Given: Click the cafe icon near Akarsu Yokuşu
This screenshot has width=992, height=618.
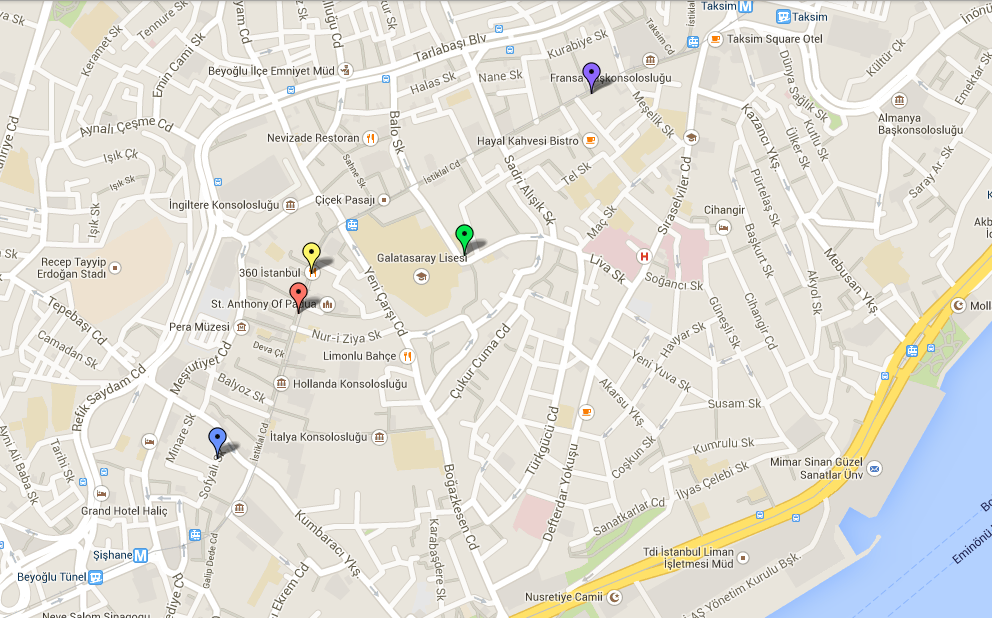Looking at the screenshot, I should (x=586, y=412).
